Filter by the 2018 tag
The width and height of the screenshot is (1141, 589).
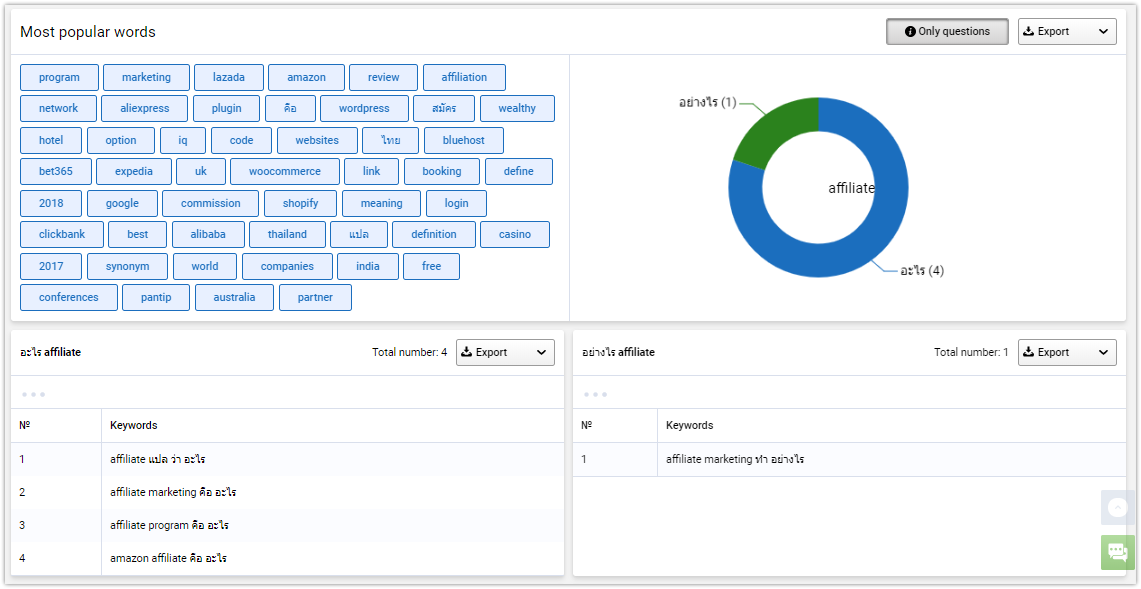[51, 204]
